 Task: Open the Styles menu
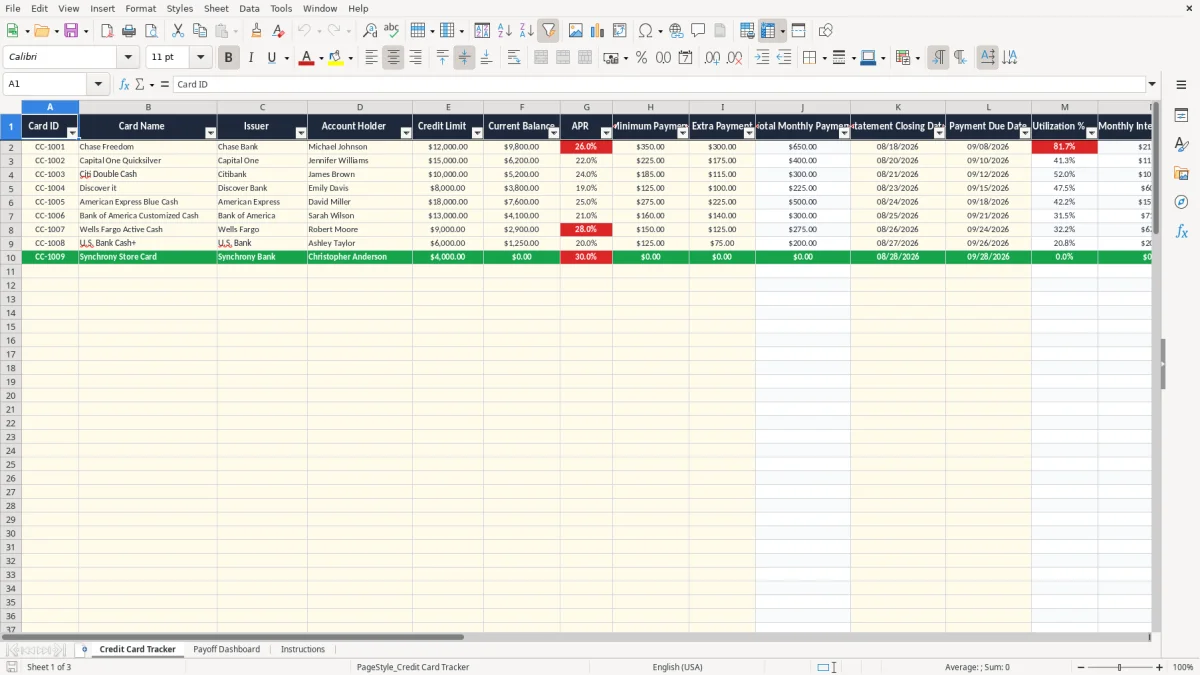[180, 8]
